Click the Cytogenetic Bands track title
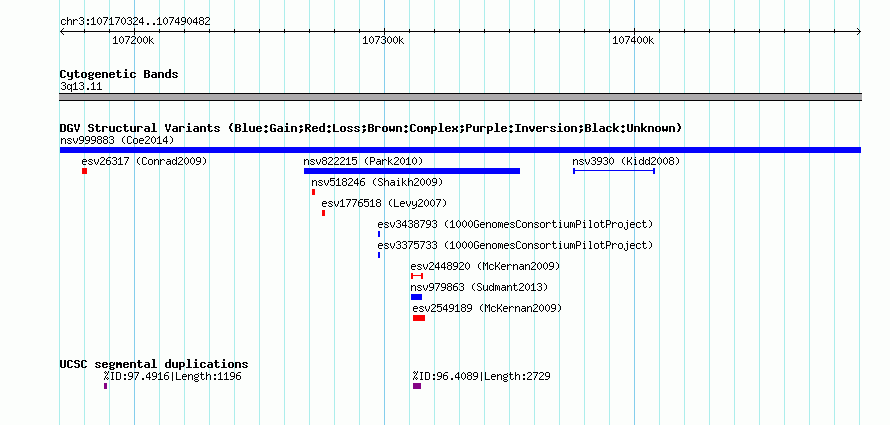Viewport: 890px width, 425px height. [119, 74]
